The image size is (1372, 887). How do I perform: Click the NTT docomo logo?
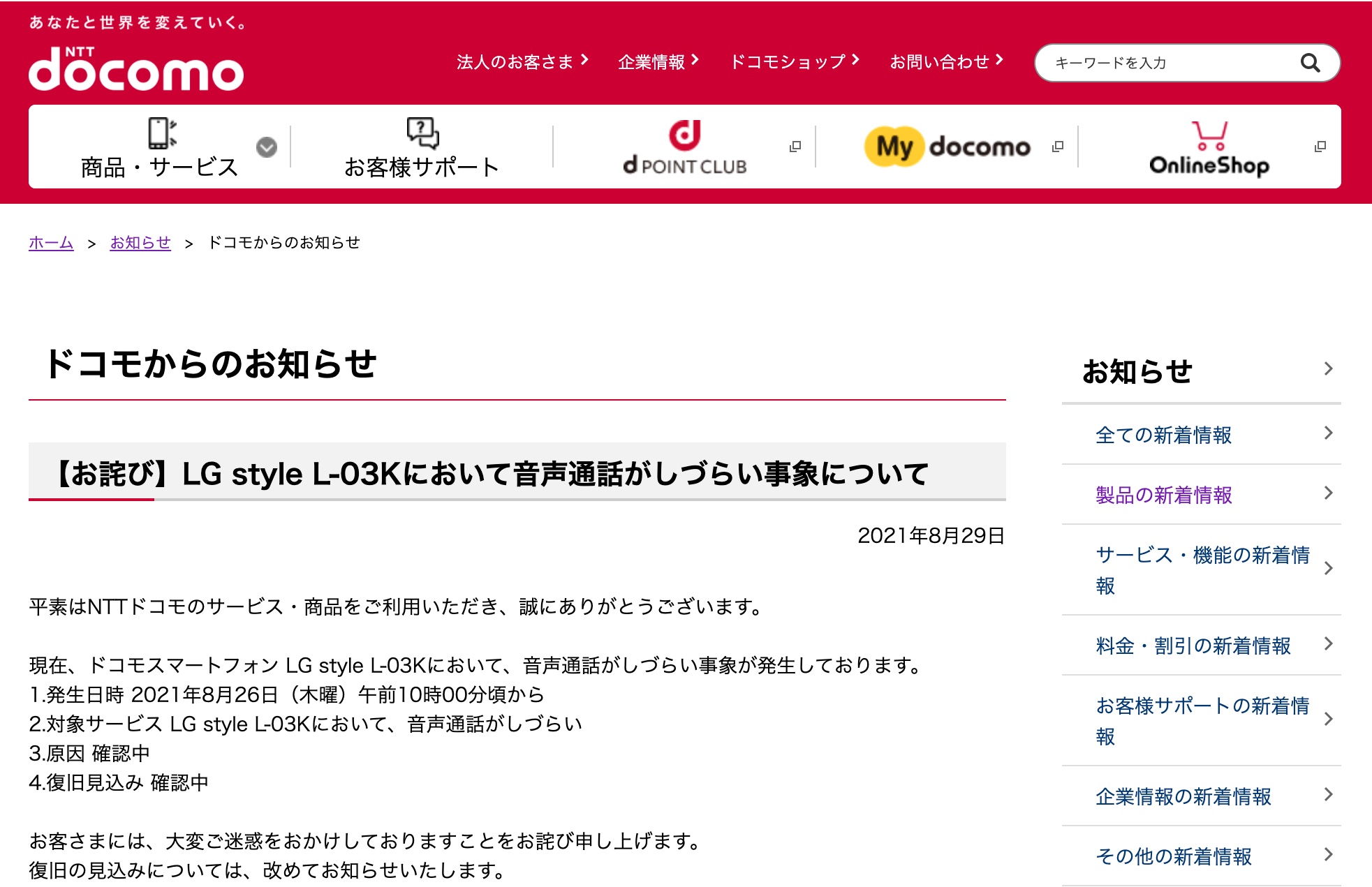136,68
